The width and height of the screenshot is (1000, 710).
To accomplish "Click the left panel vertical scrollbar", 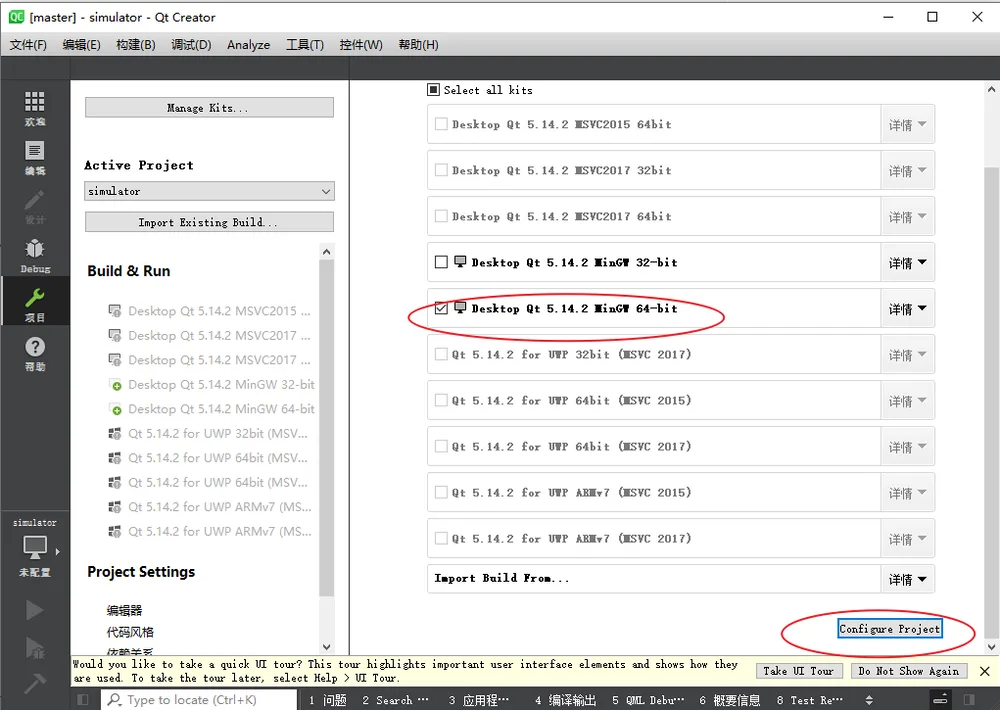I will (x=327, y=427).
